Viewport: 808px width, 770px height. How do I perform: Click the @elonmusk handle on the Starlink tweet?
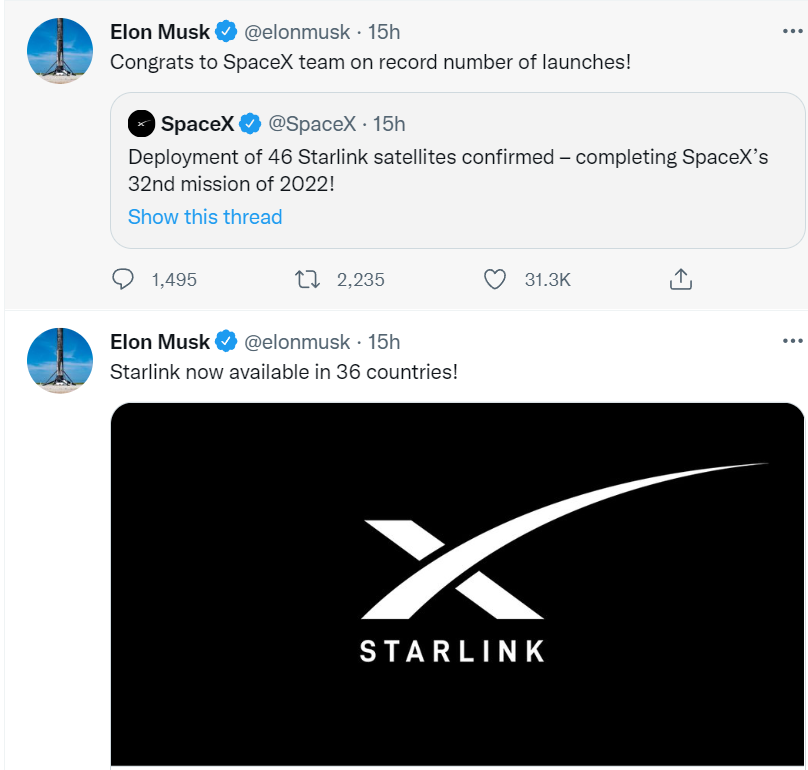(x=298, y=342)
